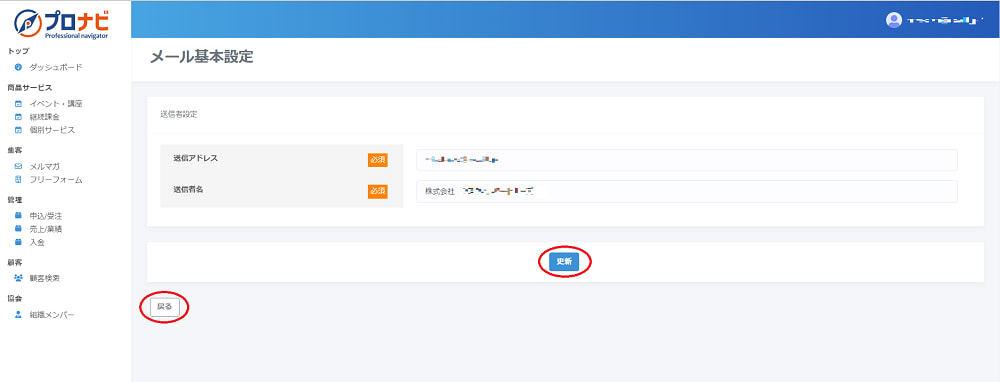Image resolution: width=1000 pixels, height=382 pixels.
Task: Click the 送信者設定 section heading
Action: pos(179,115)
